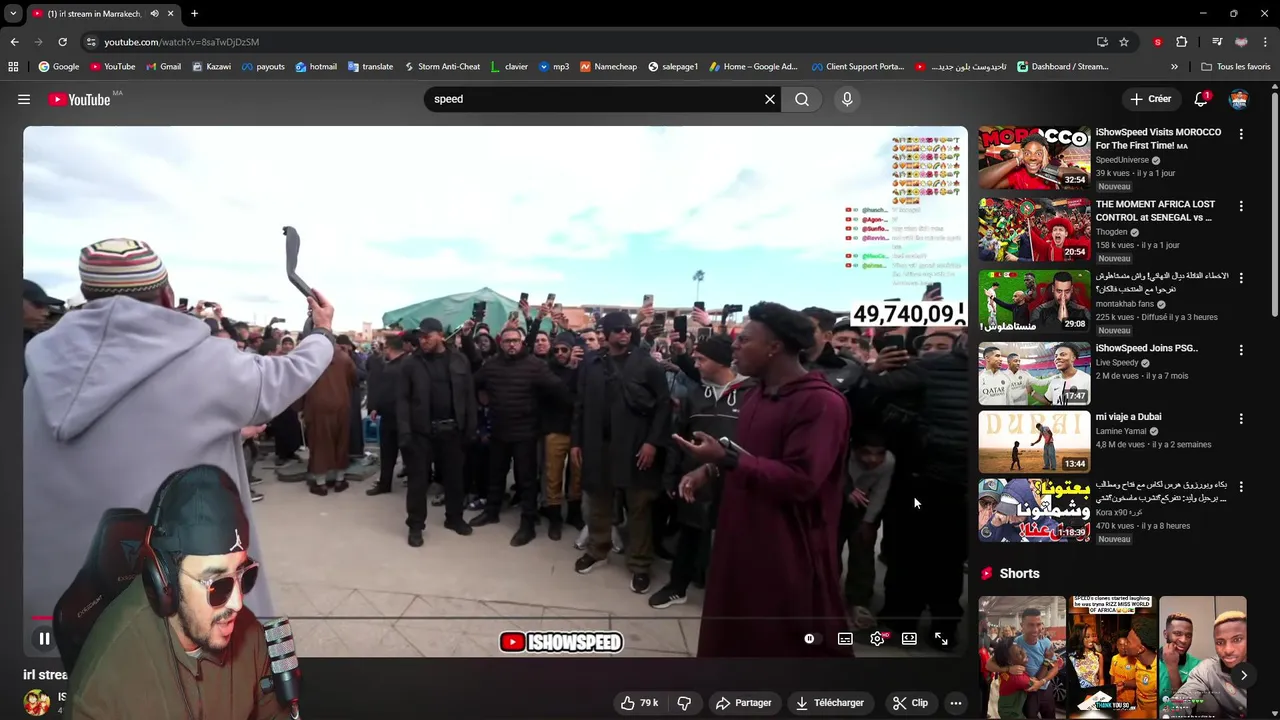Viewport: 1280px width, 720px height.
Task: Go to Thogden channel name
Action: 1111,232
